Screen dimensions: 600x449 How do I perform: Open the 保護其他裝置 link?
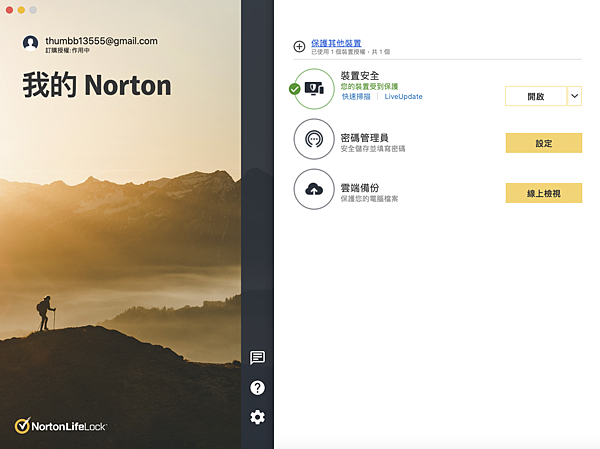[x=336, y=43]
